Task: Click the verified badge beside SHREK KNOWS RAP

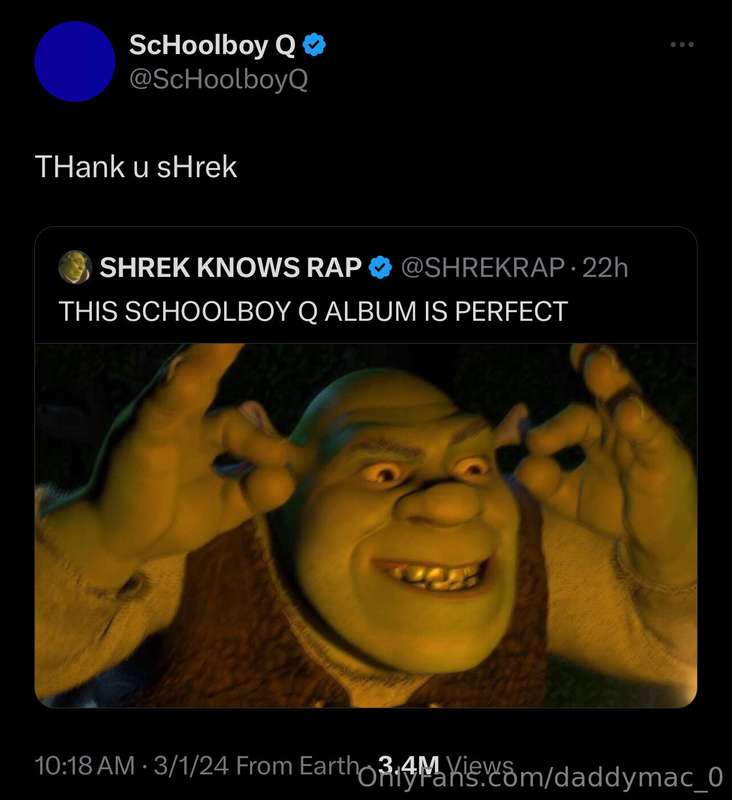Action: click(x=380, y=267)
